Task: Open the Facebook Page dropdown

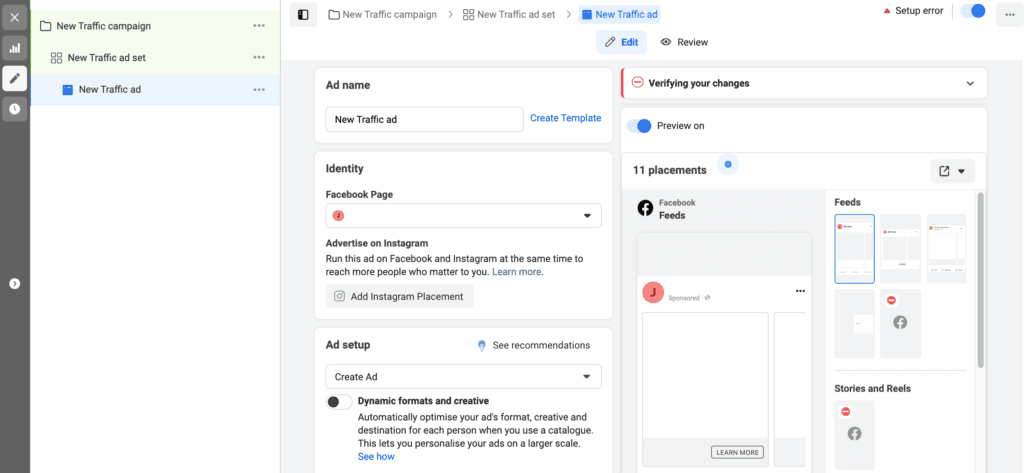Action: pos(463,216)
